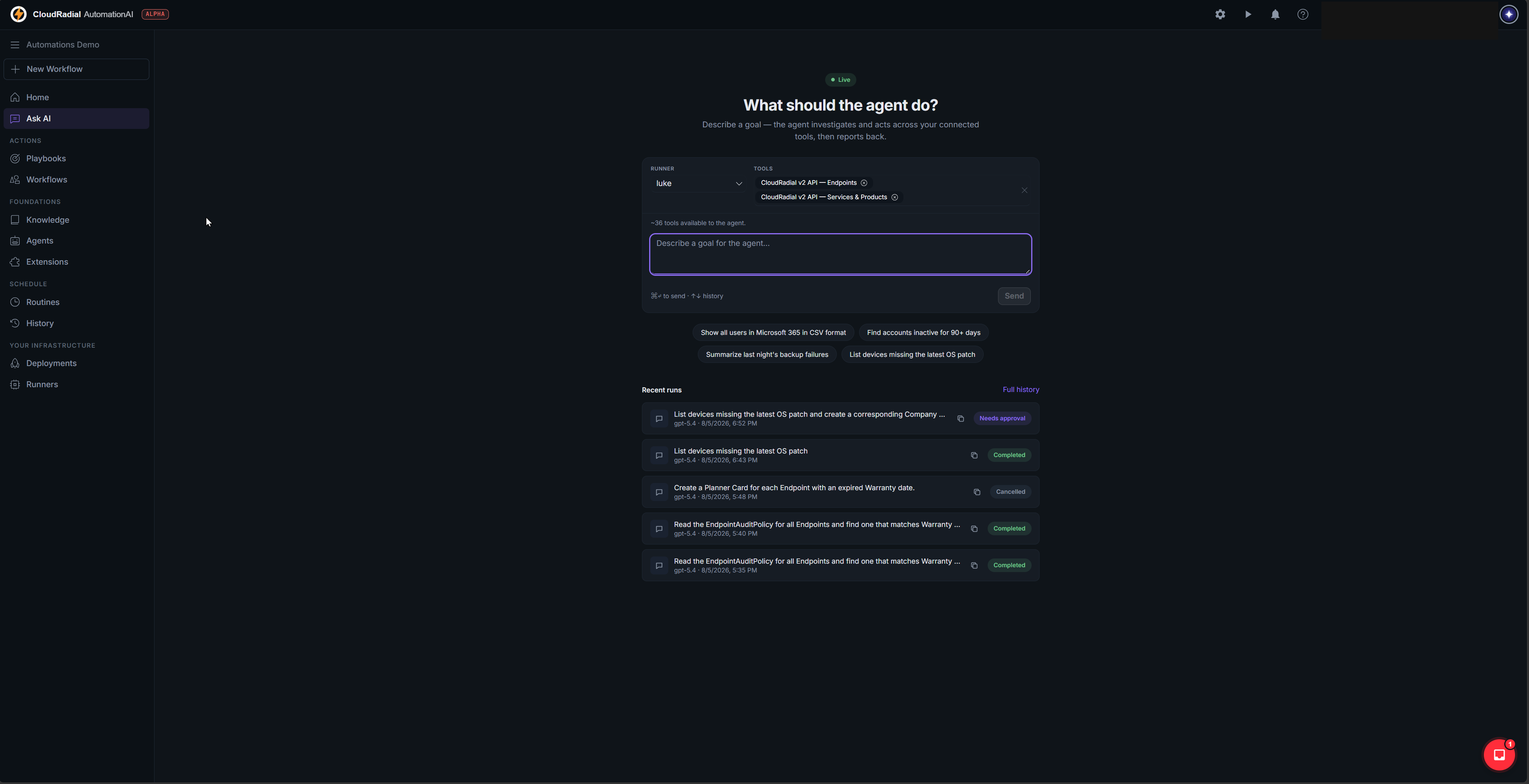This screenshot has height=784, width=1529.
Task: Copy the Planner Card run prompt
Action: pyautogui.click(x=976, y=492)
